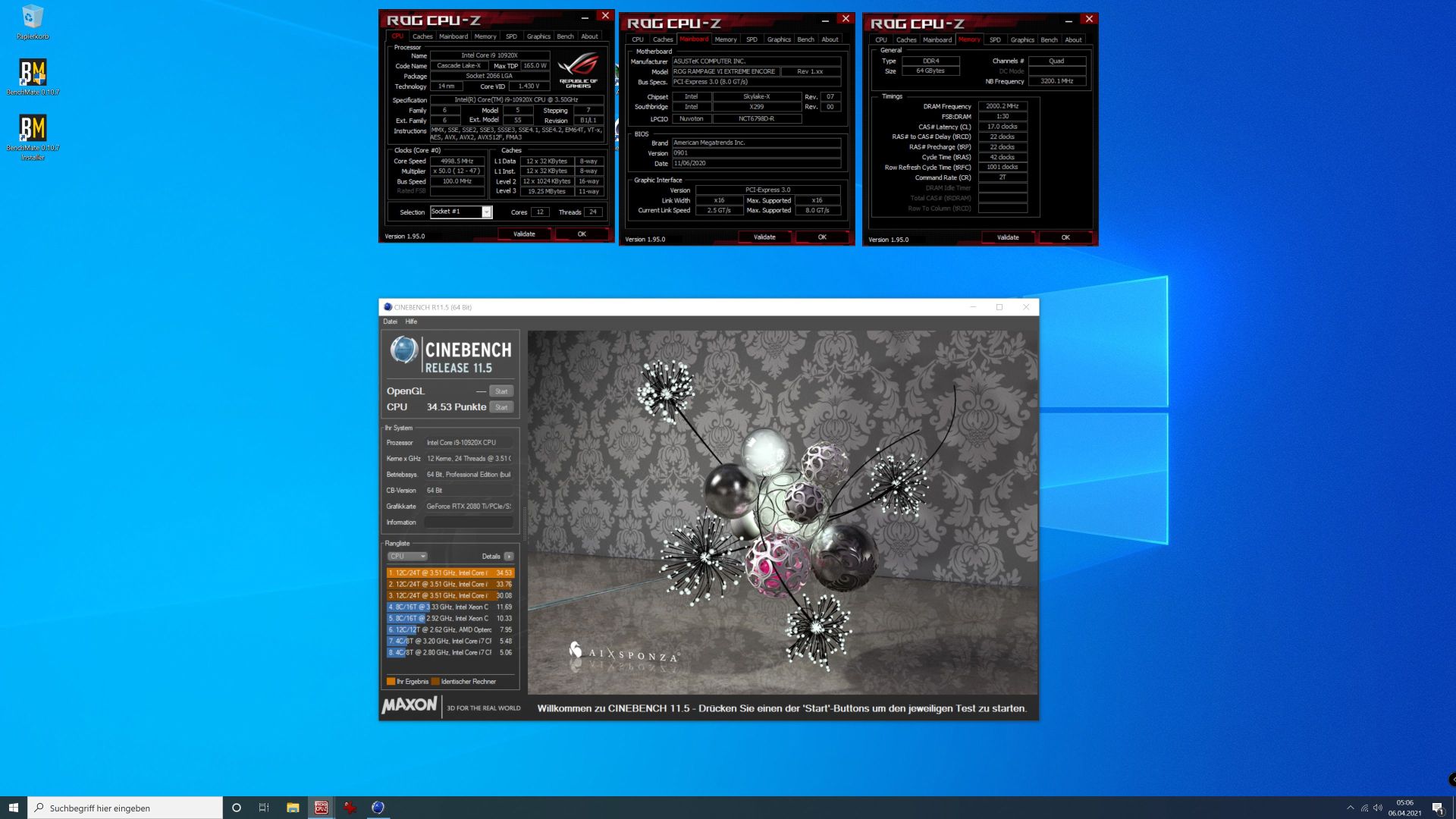Open the taskbar clock showing 05:06
Screen dimensions: 1456x819
1404,808
